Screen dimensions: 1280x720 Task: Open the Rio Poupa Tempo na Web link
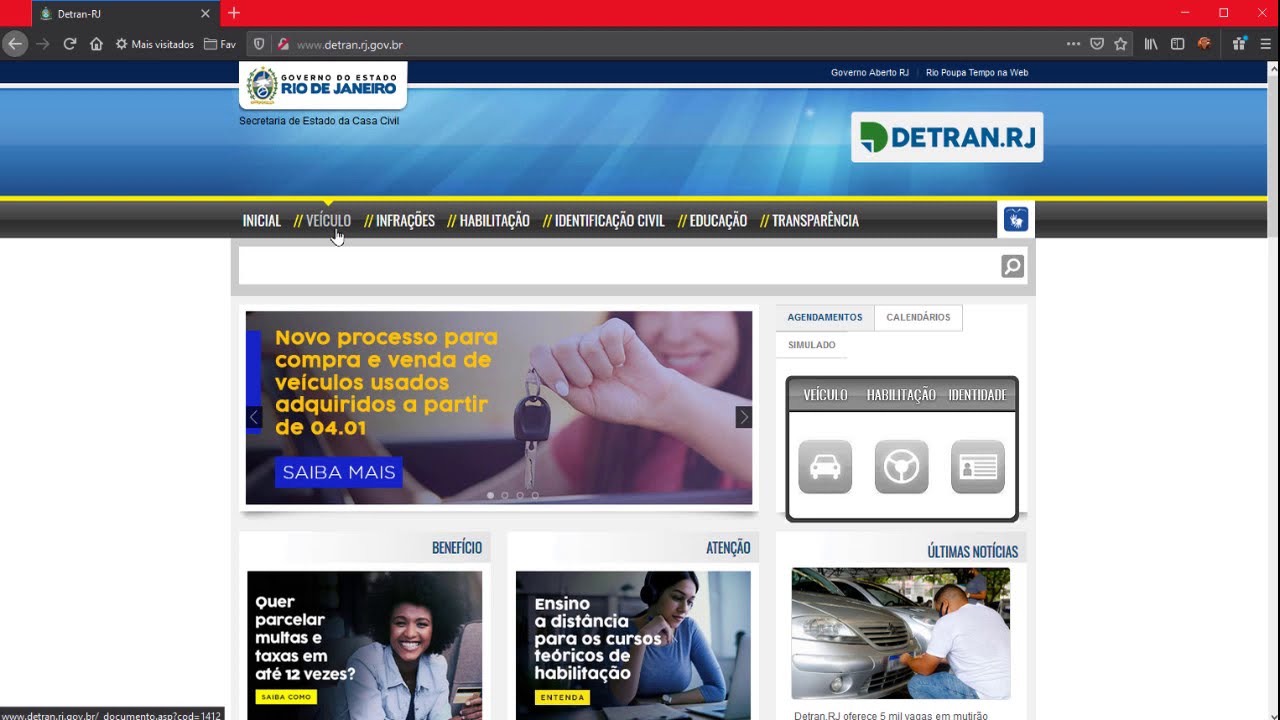pos(977,72)
